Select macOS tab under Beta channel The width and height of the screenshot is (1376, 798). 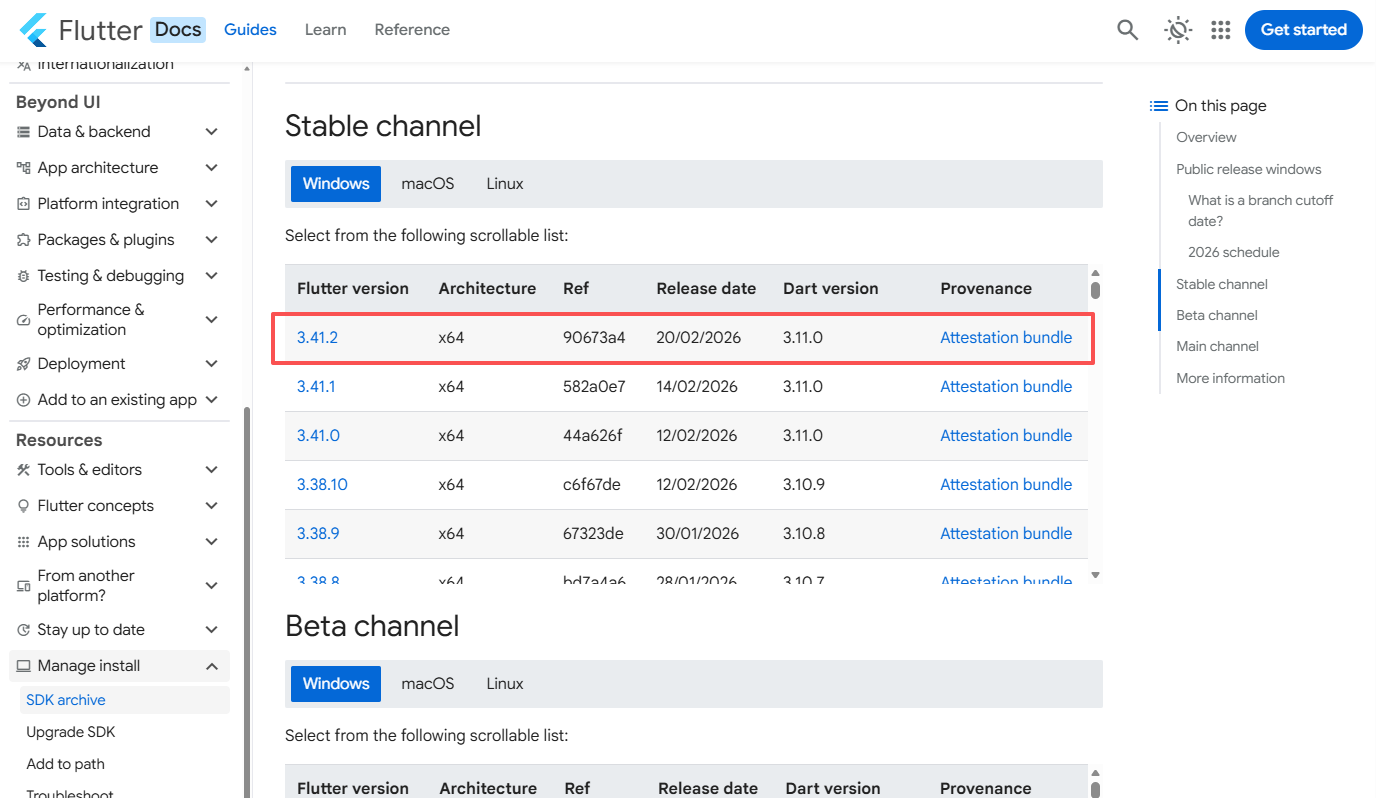(x=428, y=684)
